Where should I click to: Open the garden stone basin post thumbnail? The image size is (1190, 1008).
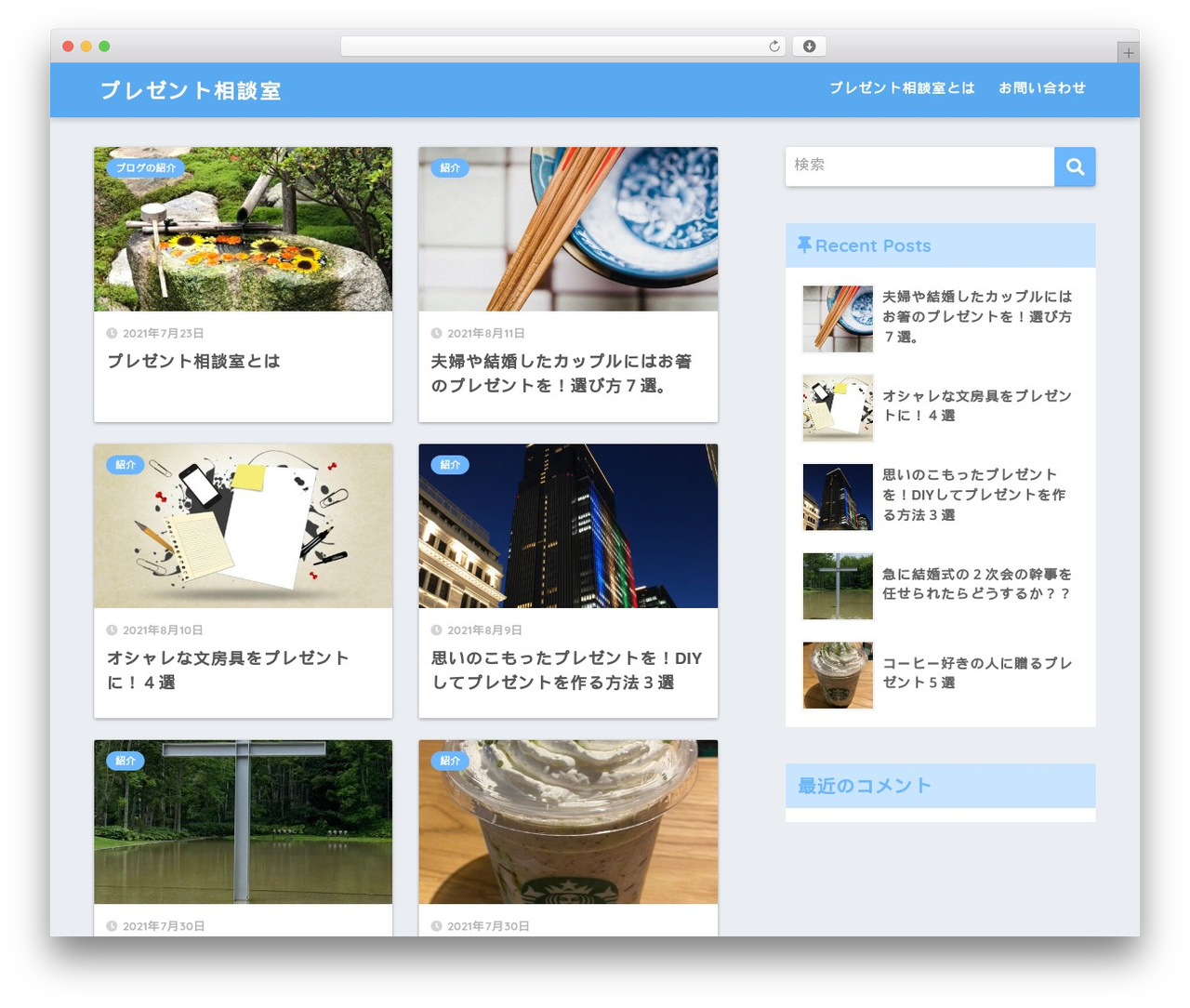(x=243, y=229)
